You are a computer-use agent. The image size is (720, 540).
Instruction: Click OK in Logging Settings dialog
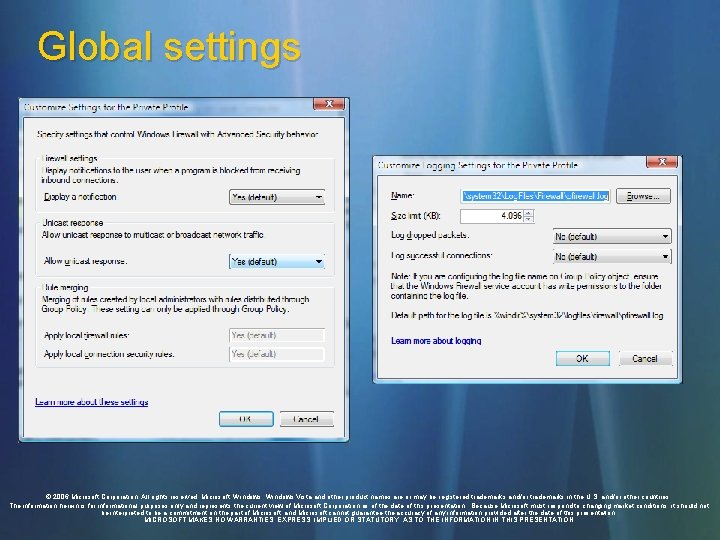[583, 358]
